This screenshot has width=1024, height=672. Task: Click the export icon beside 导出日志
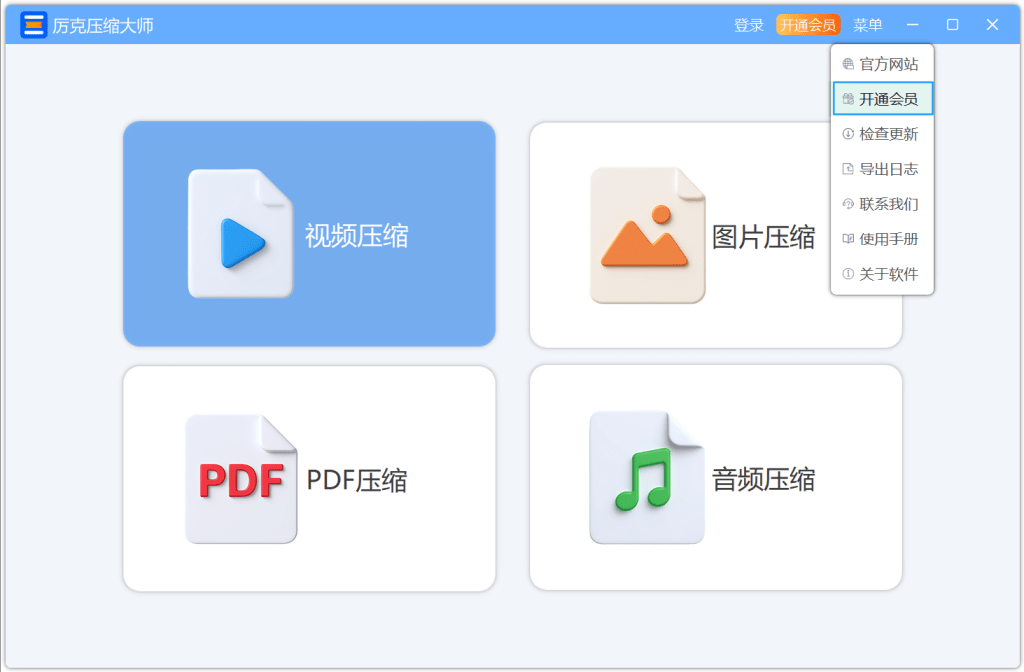pyautogui.click(x=848, y=169)
